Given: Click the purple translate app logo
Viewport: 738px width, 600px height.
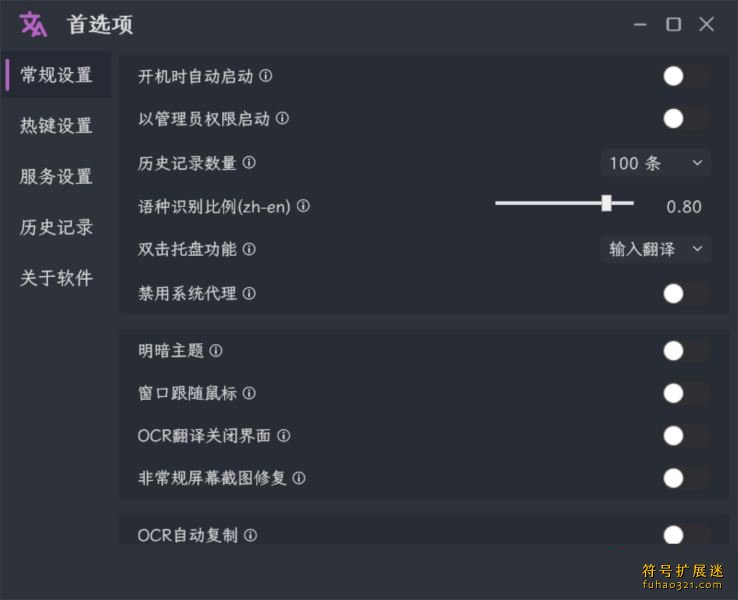Looking at the screenshot, I should (33, 24).
